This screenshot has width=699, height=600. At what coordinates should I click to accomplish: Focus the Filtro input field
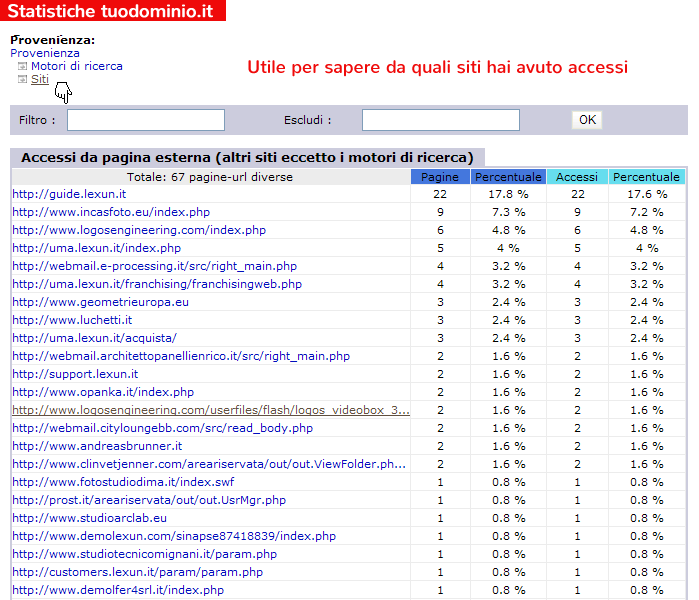146,120
